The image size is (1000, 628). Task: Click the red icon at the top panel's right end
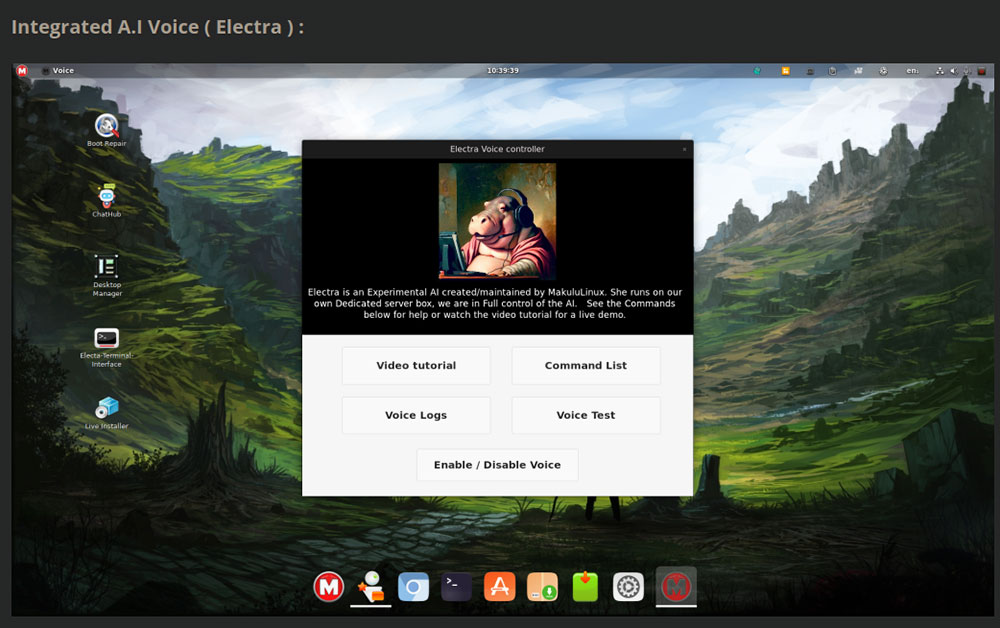[x=982, y=71]
